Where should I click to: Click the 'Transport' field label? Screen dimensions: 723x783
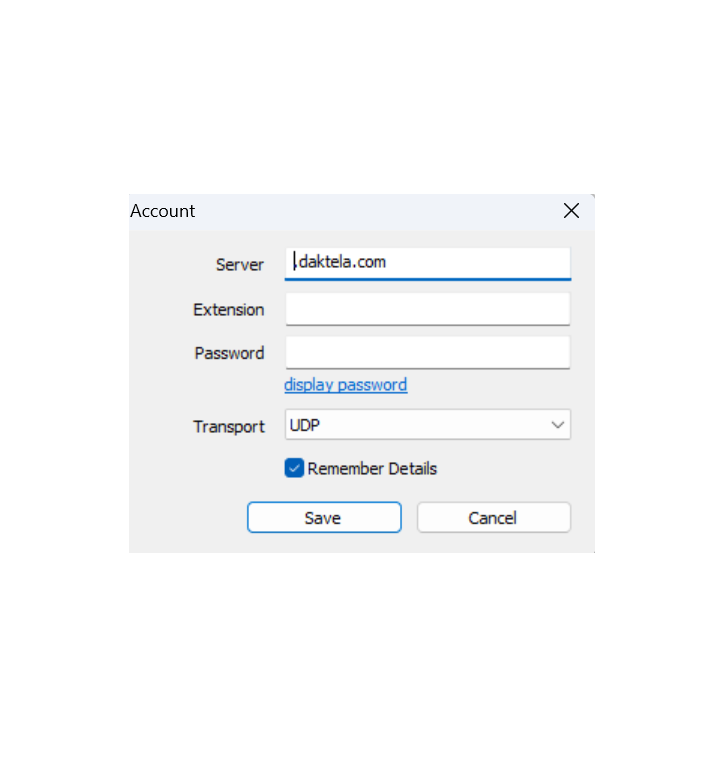229,427
